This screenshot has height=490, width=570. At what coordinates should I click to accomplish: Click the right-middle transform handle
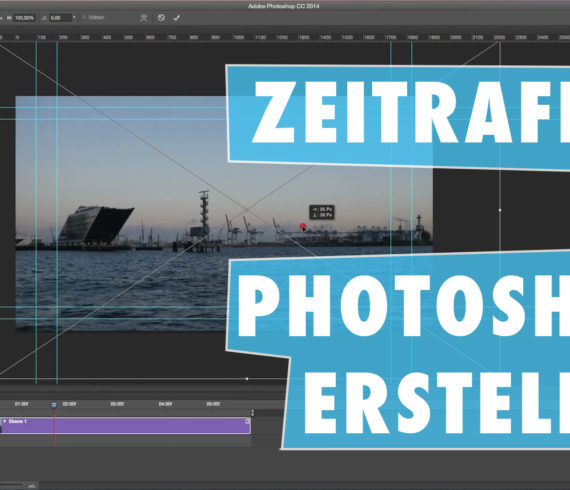[500, 210]
